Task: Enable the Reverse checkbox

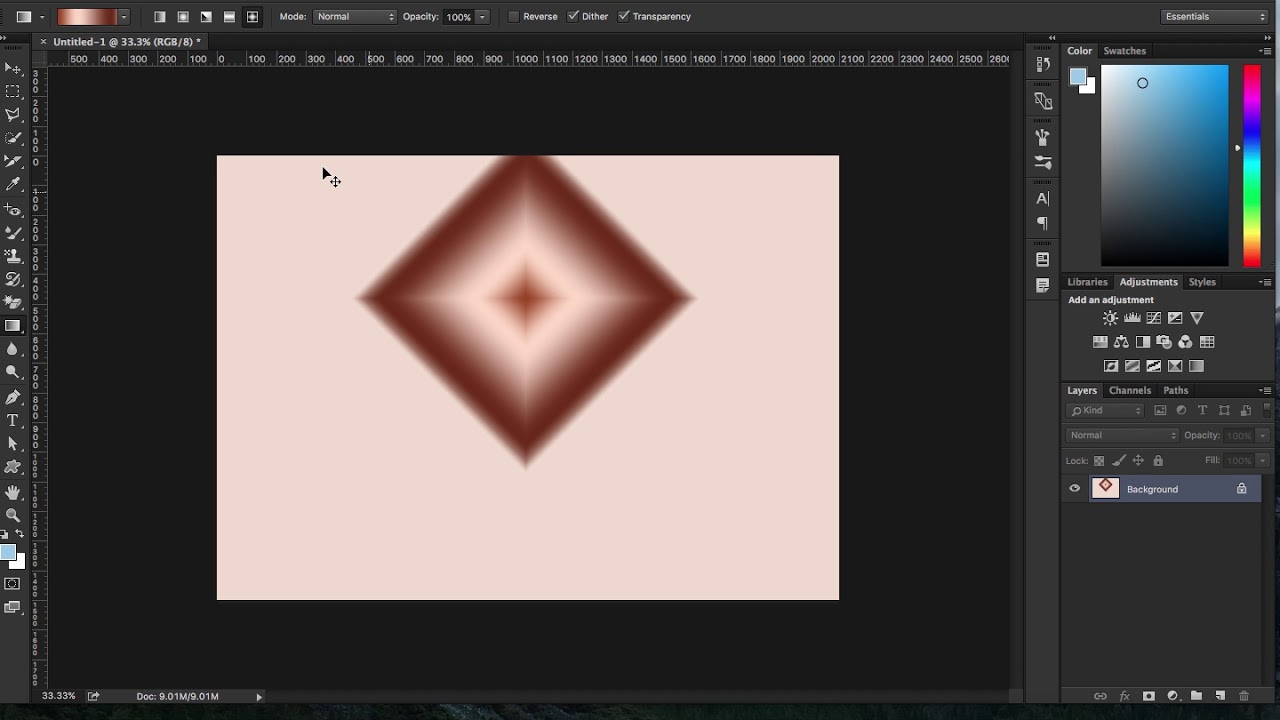Action: 514,17
